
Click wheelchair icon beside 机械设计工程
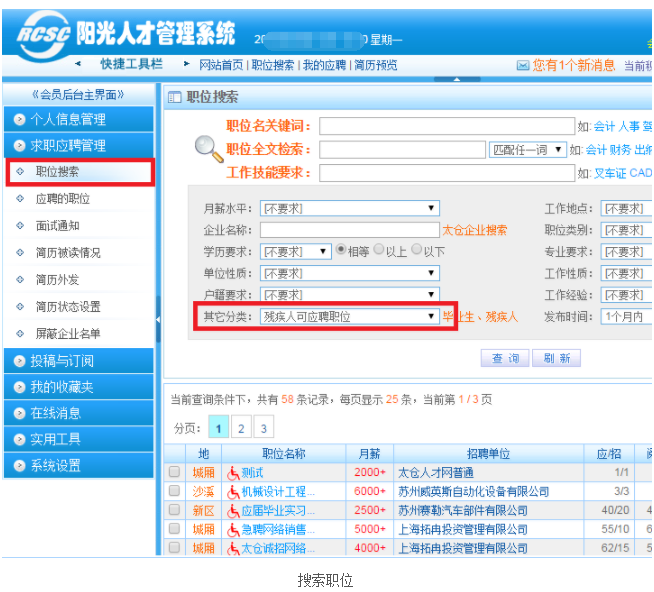233,492
